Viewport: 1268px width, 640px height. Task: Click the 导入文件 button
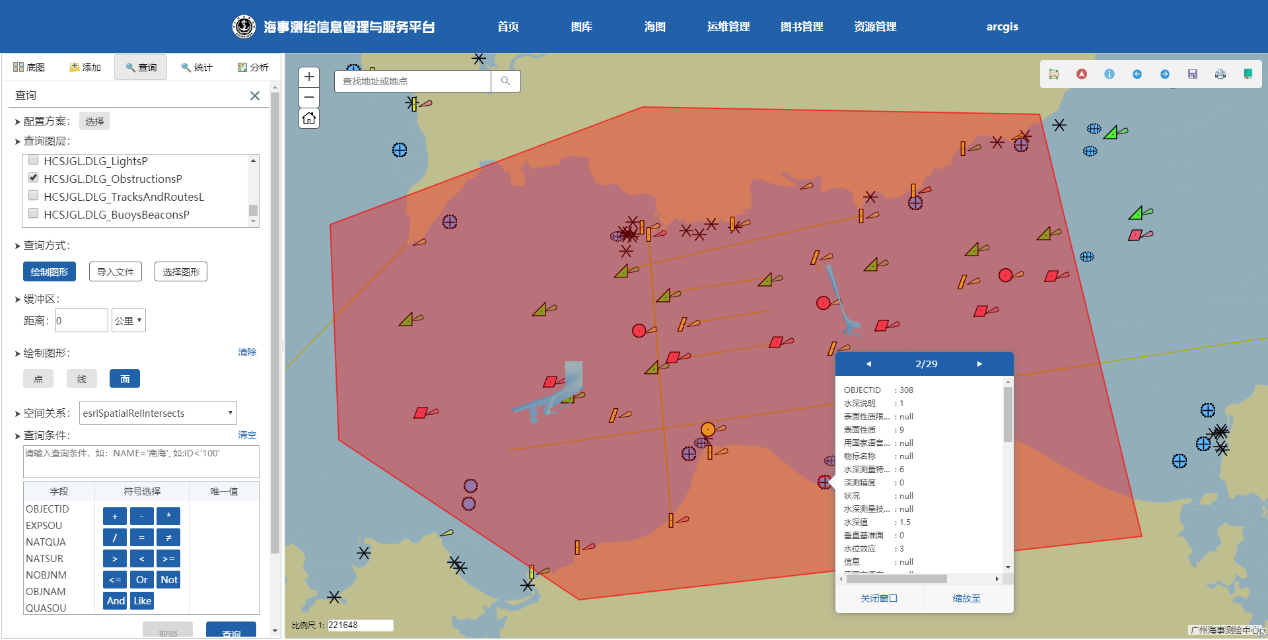(116, 272)
